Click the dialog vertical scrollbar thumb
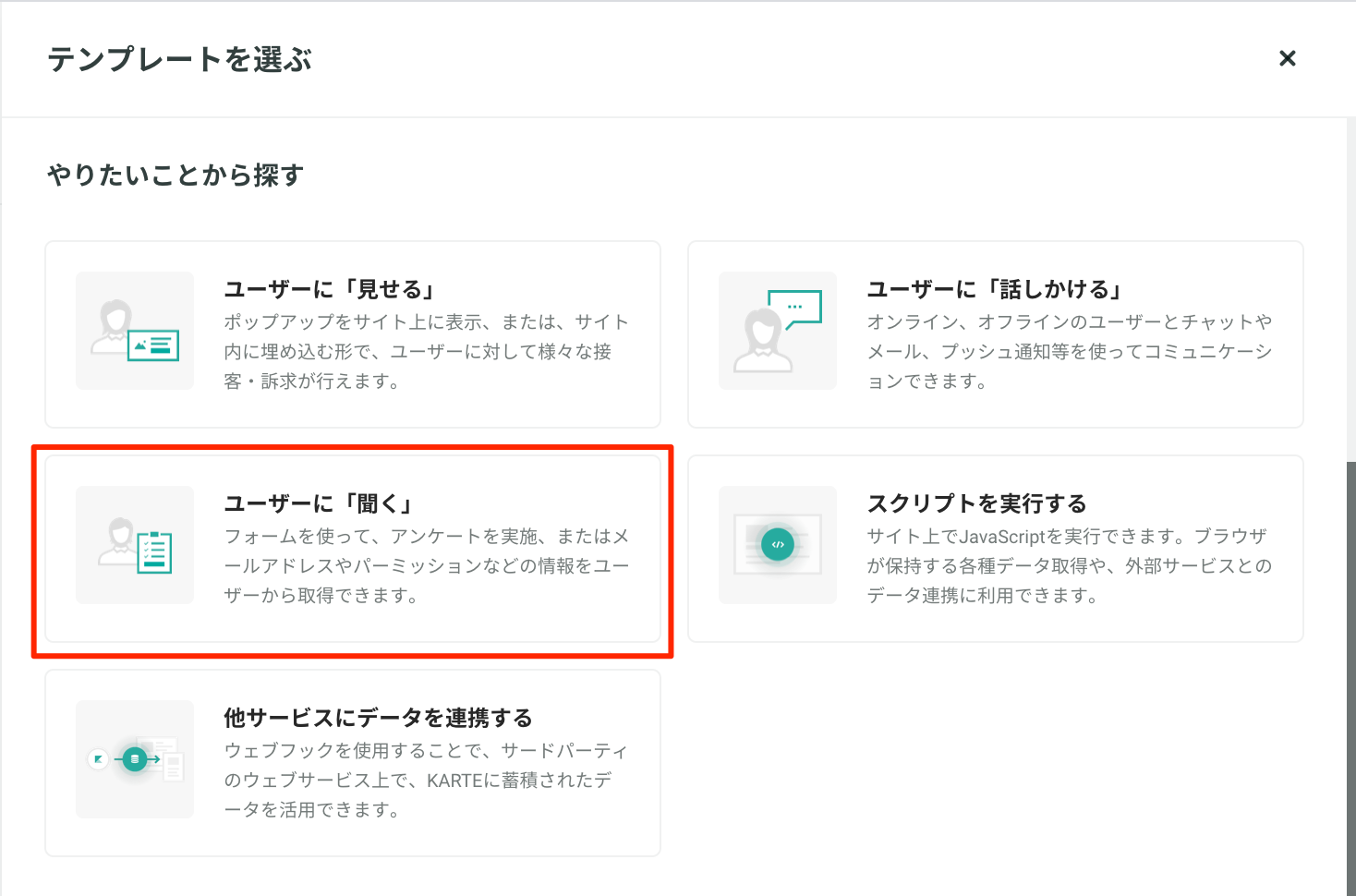1356x896 pixels. [1350, 678]
